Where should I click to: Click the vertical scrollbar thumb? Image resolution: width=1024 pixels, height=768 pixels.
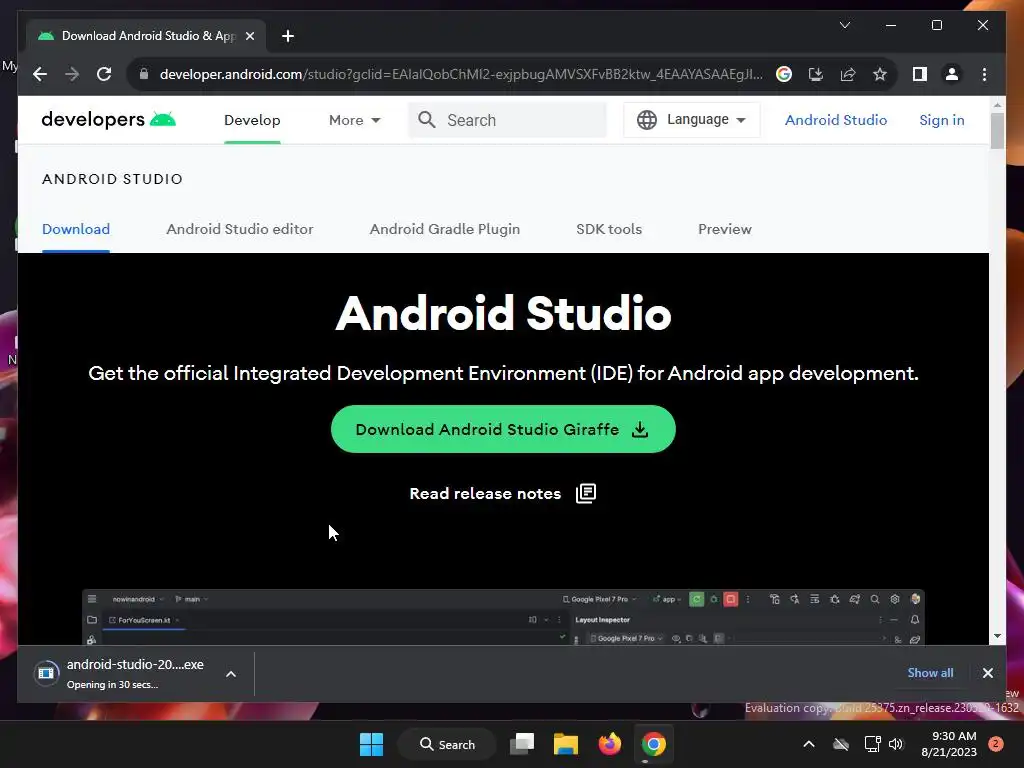click(x=997, y=131)
